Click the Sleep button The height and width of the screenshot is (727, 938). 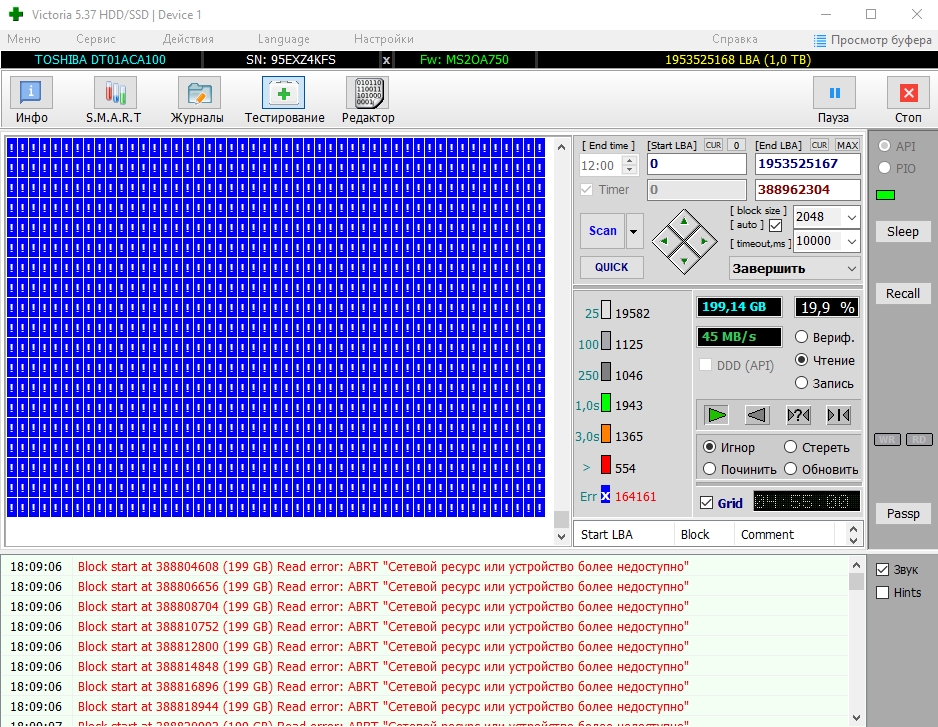click(902, 232)
